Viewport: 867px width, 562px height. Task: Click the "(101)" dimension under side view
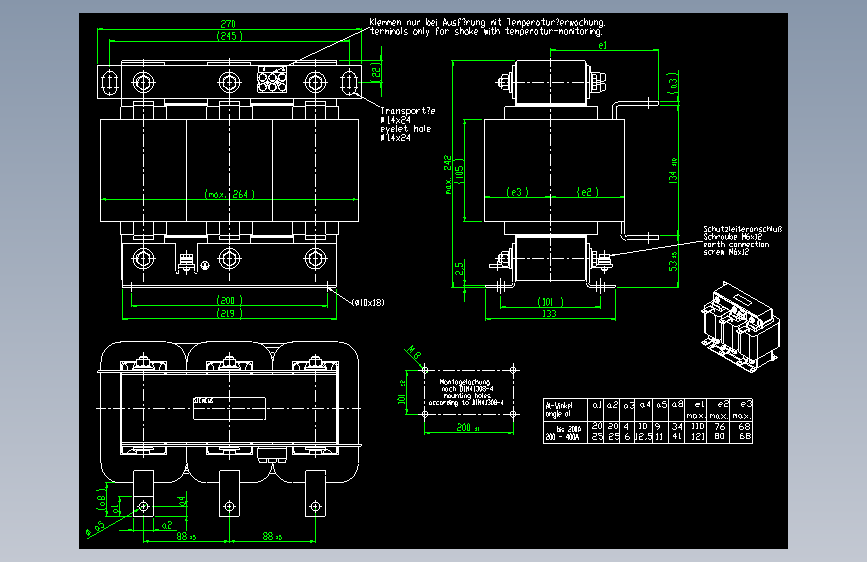pyautogui.click(x=550, y=302)
